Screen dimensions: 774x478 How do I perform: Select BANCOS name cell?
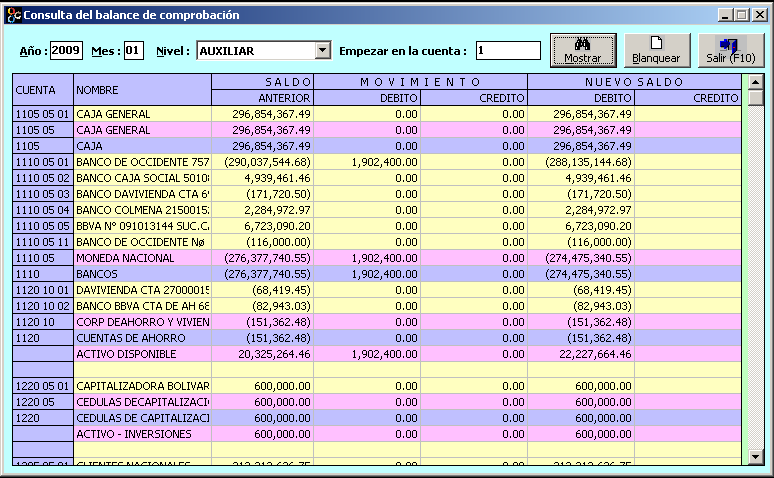coord(143,274)
